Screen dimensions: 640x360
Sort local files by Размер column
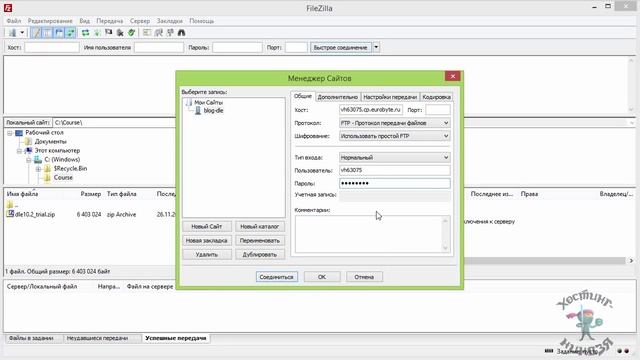coord(91,194)
